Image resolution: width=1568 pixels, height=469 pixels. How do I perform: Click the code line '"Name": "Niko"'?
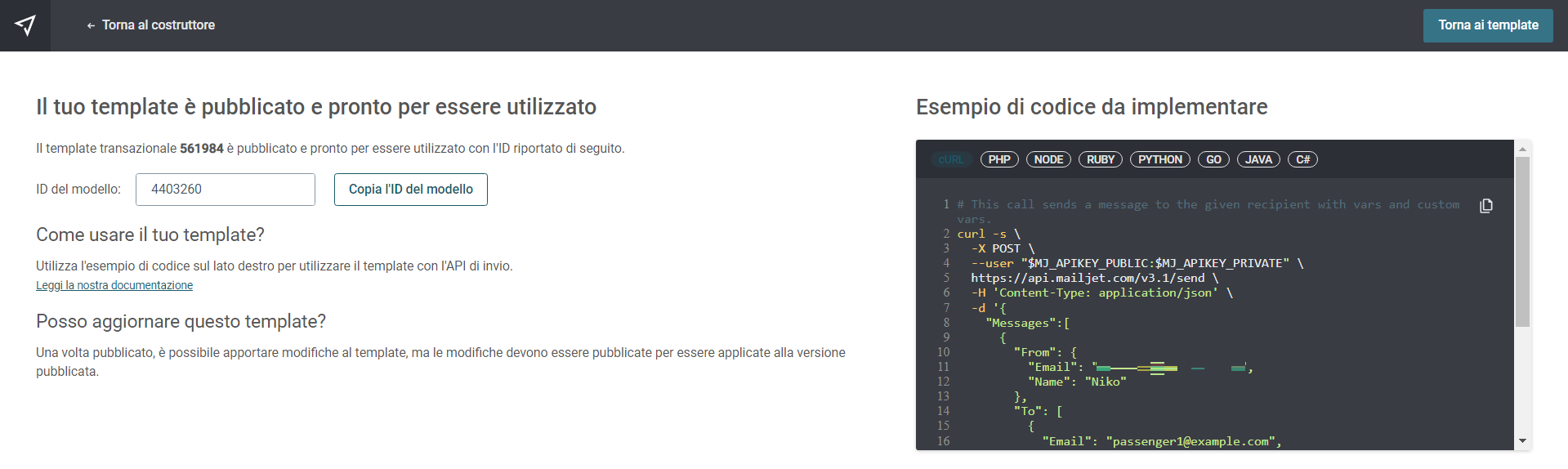pos(1077,382)
